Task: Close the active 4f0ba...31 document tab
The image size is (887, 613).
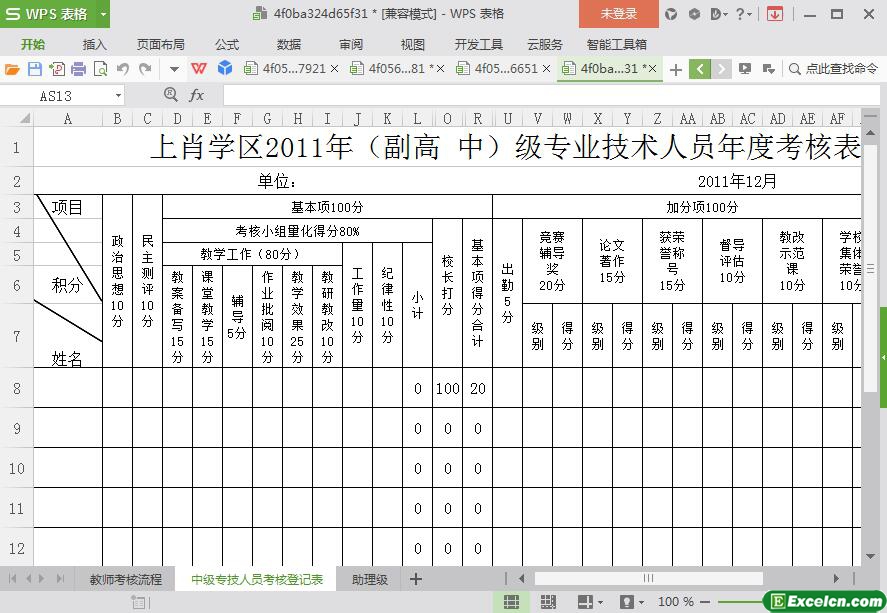Action: pyautogui.click(x=652, y=69)
